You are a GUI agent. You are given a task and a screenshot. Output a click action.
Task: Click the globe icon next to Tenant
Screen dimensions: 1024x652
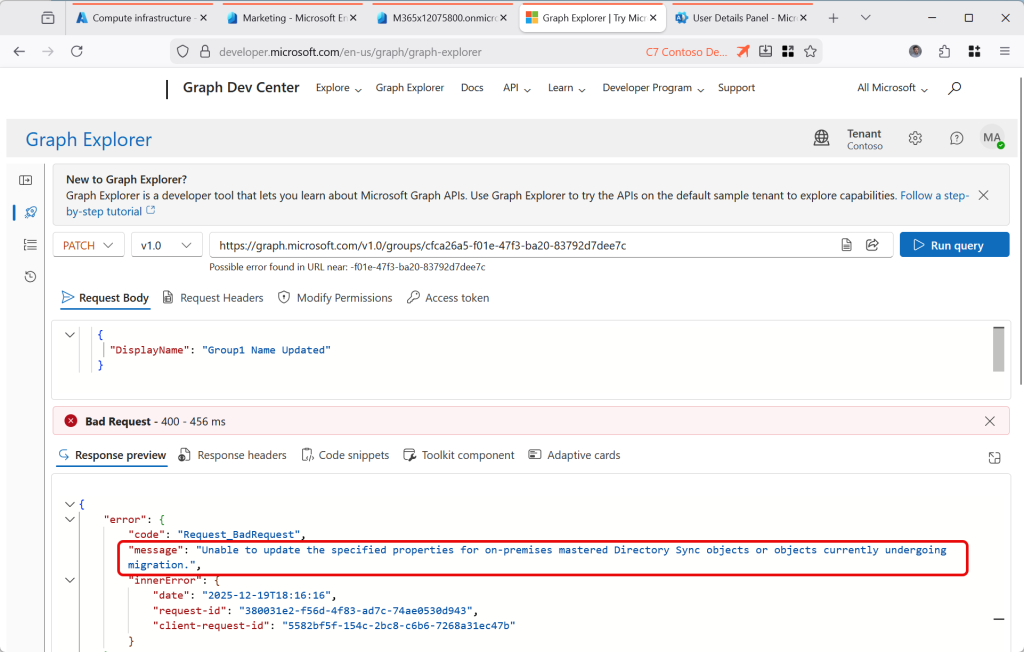tap(822, 139)
